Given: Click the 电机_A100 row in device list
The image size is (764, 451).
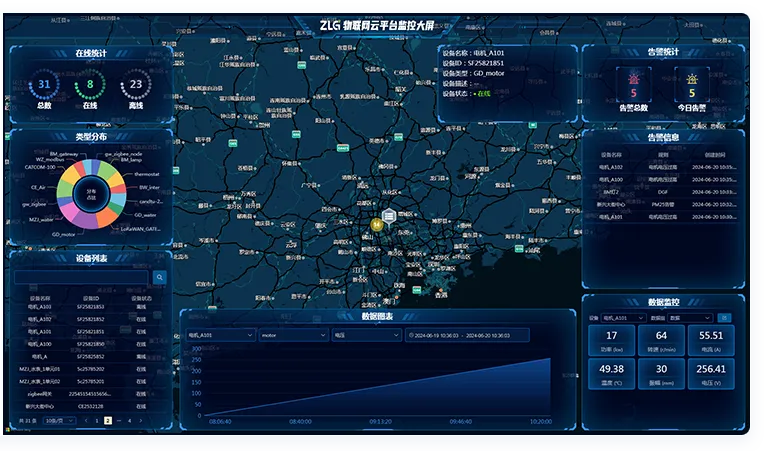Looking at the screenshot, I should click(x=91, y=344).
